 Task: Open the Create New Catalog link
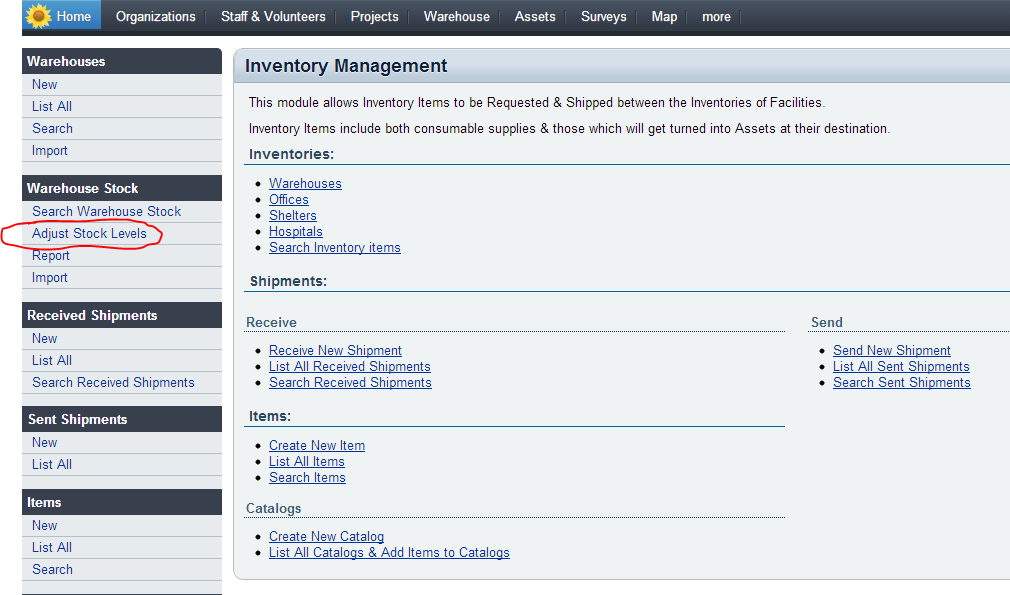point(326,536)
